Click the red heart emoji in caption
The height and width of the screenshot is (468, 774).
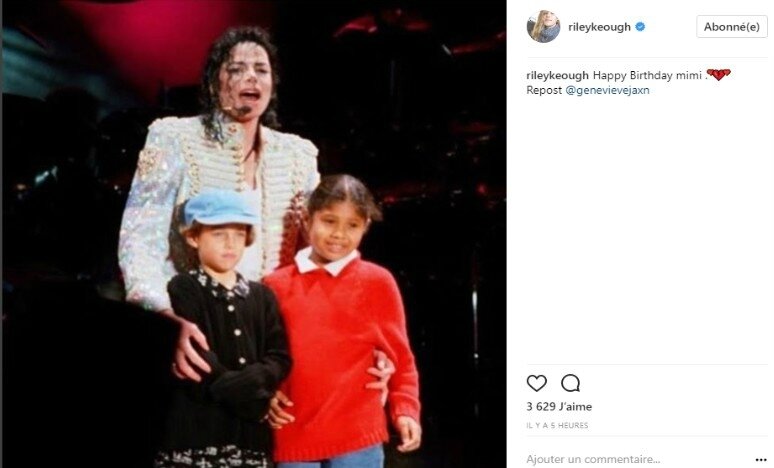click(719, 75)
